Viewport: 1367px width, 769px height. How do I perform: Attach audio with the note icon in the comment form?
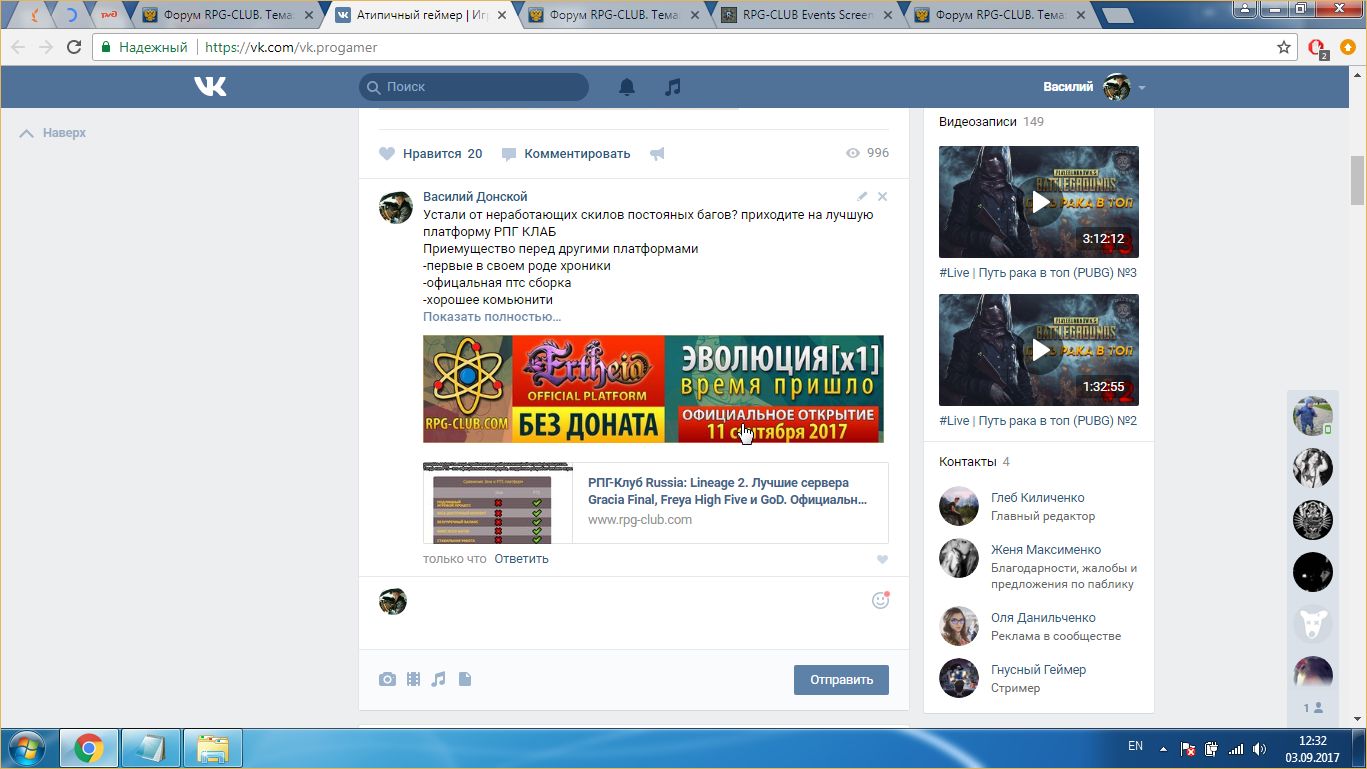[x=438, y=679]
